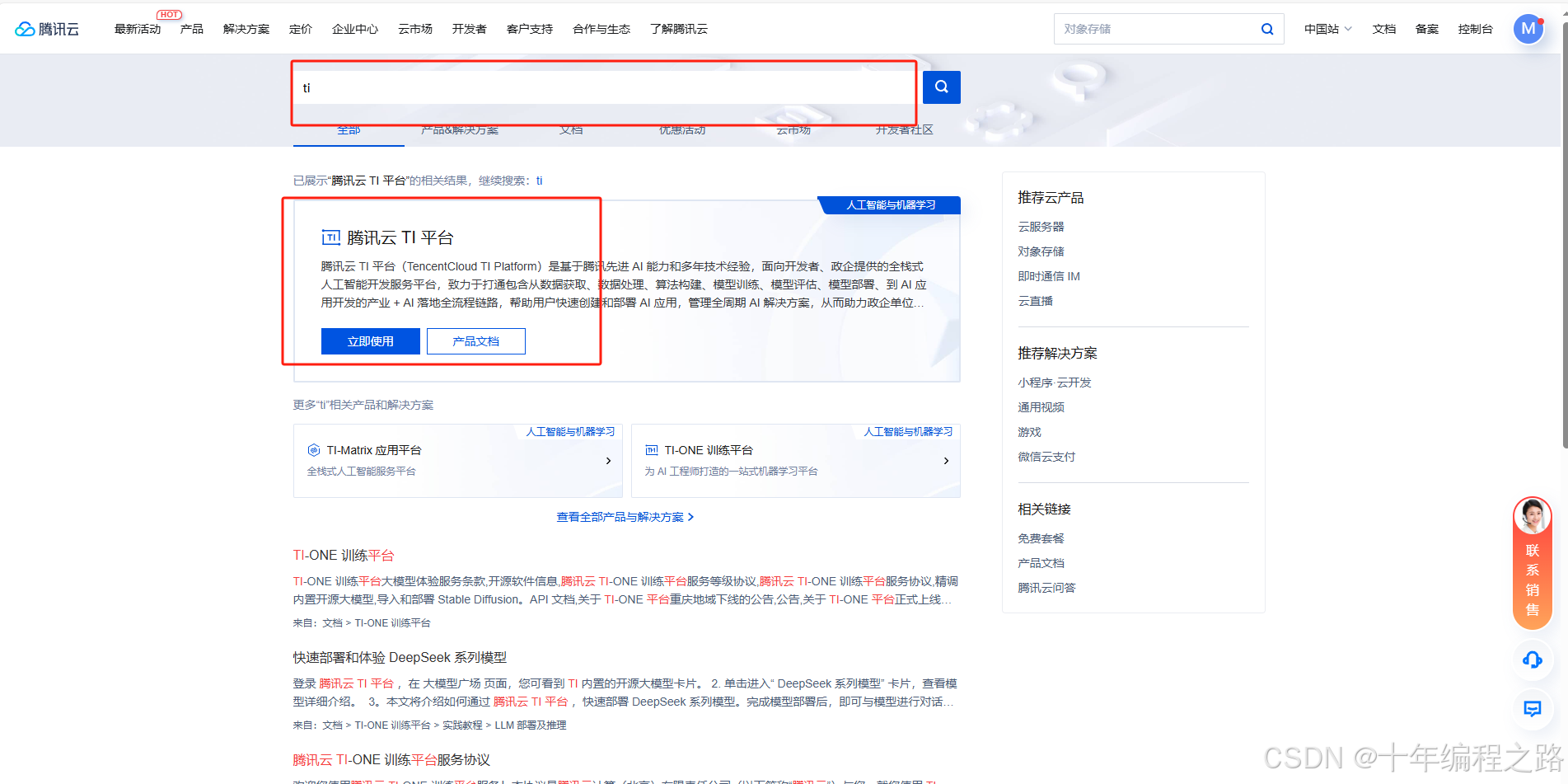Open TI-Matrix card chevron arrow
The image size is (1568, 784).
pyautogui.click(x=608, y=461)
